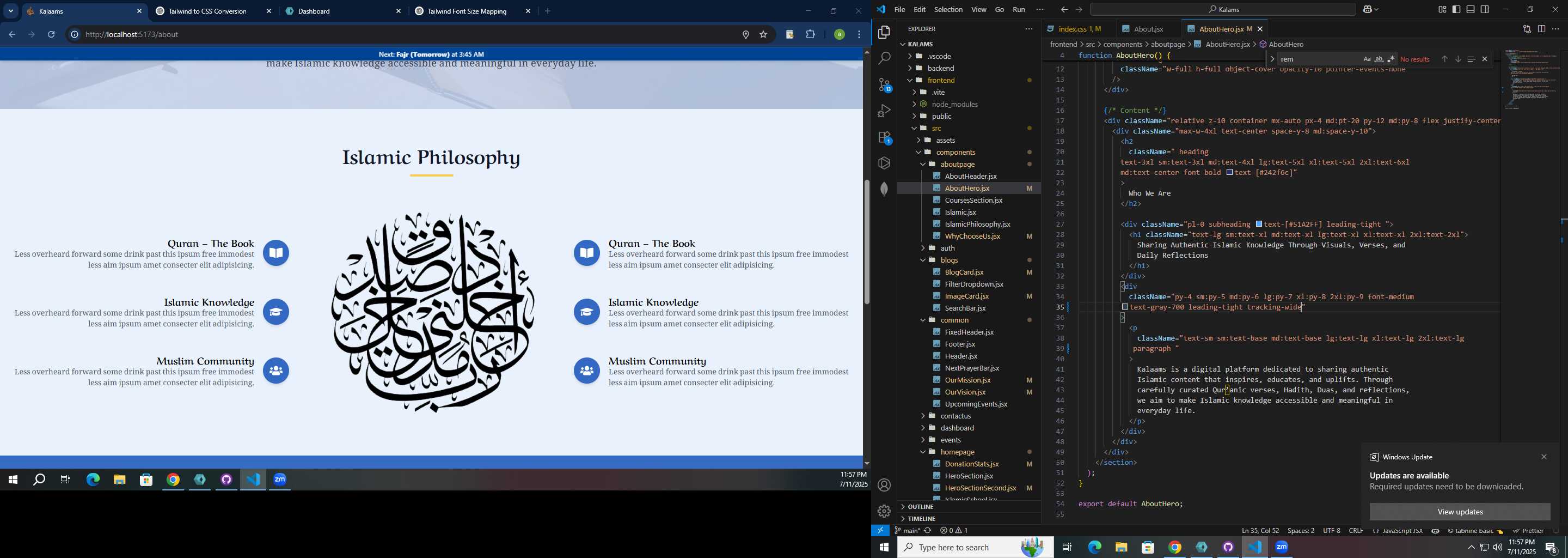
Task: Open the Explorer view in the activity bar
Action: [x=884, y=32]
